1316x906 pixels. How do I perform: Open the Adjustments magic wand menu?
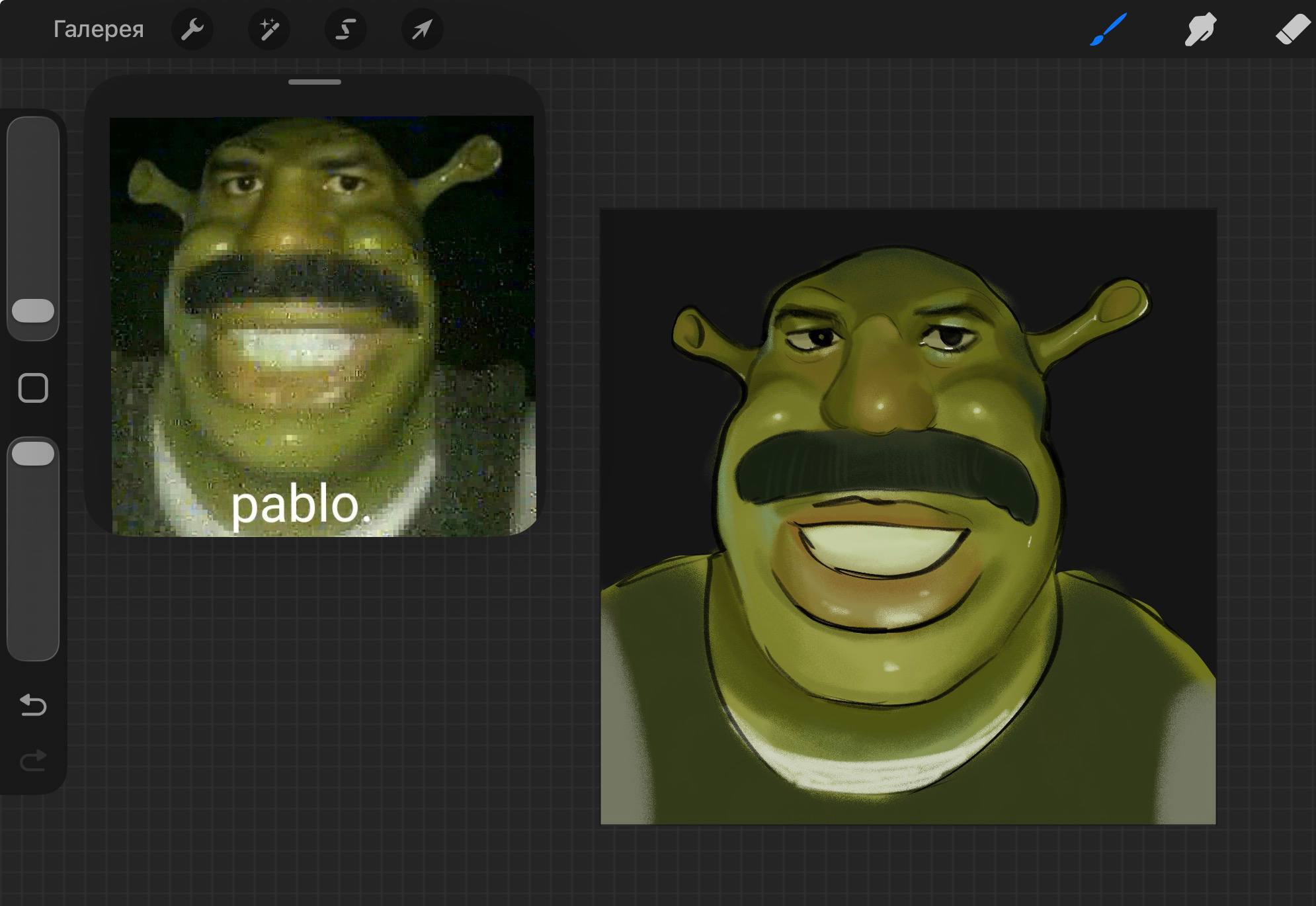point(269,29)
